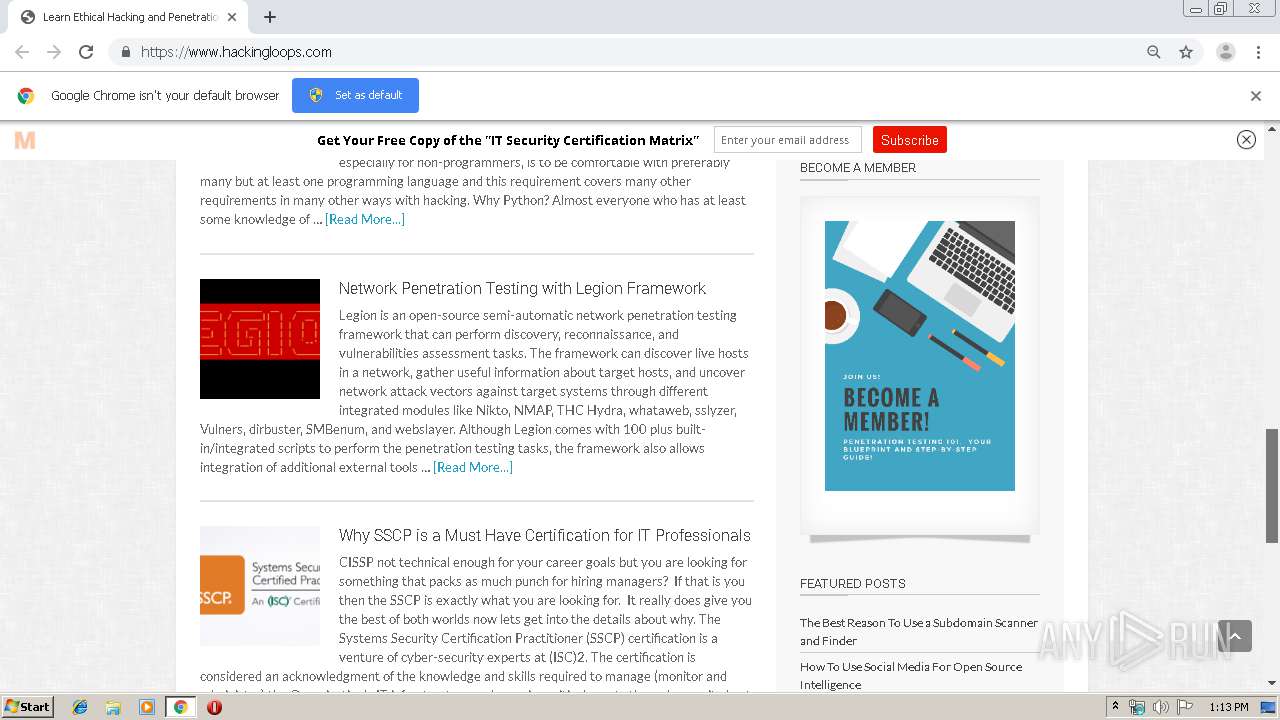Select the Learn Ethical Hacking tab
The width and height of the screenshot is (1280, 720).
coord(128,17)
